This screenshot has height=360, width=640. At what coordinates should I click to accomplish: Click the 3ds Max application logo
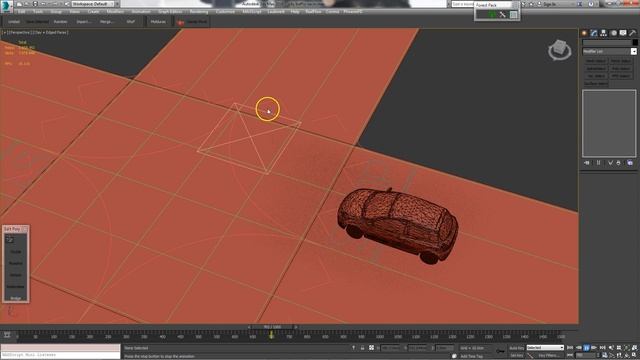[x=7, y=6]
